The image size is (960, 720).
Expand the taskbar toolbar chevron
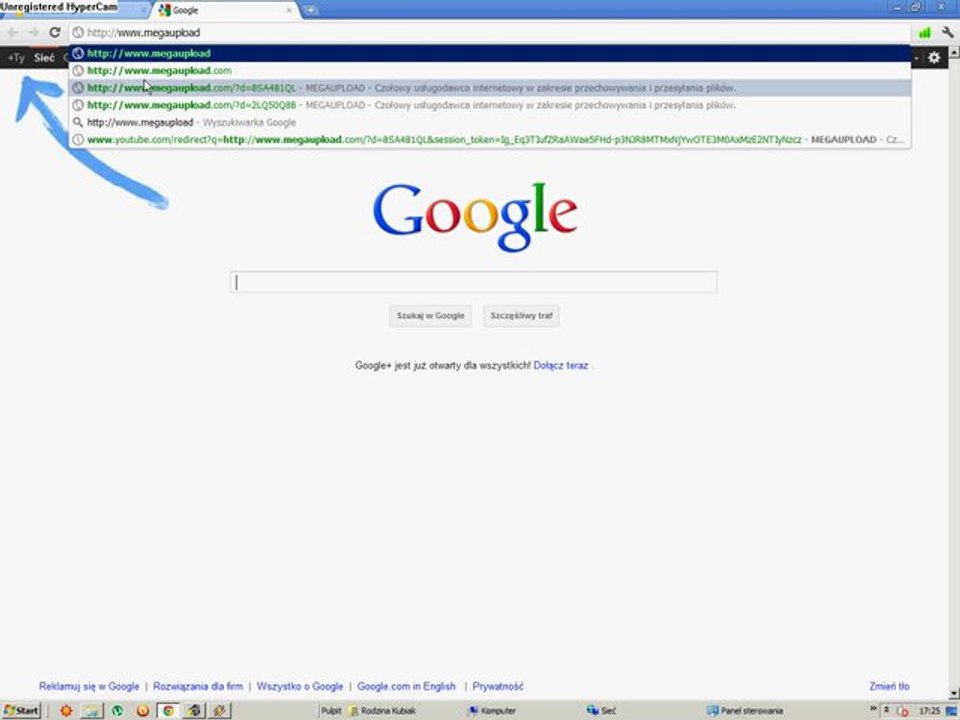tap(873, 709)
